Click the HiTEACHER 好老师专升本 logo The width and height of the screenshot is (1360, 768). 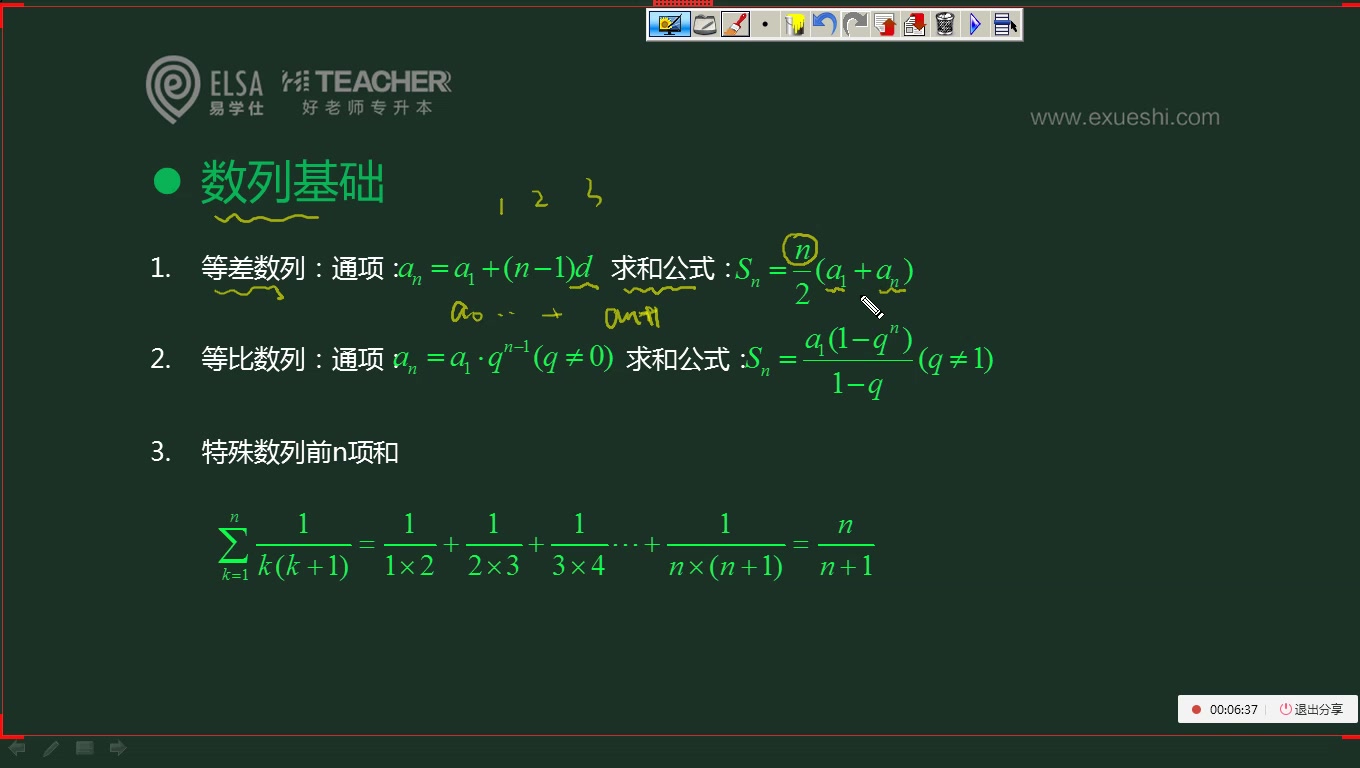(367, 92)
